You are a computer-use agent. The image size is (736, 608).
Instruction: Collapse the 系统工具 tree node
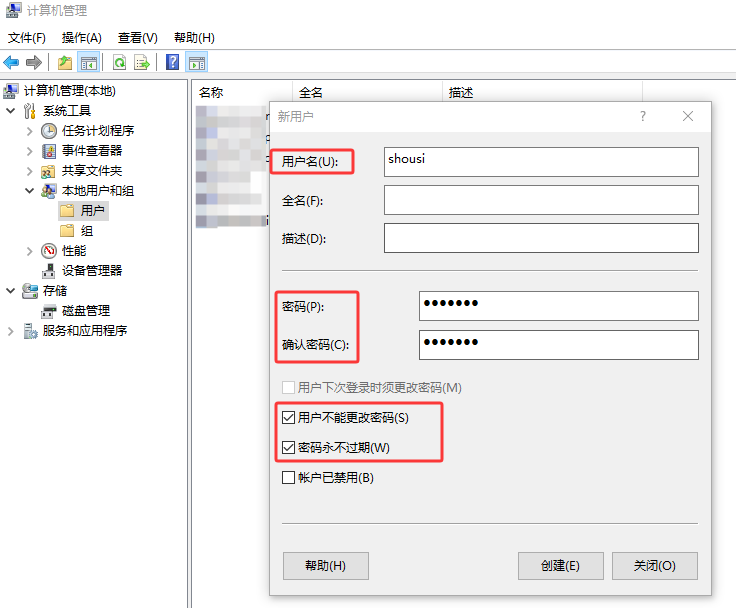click(11, 111)
